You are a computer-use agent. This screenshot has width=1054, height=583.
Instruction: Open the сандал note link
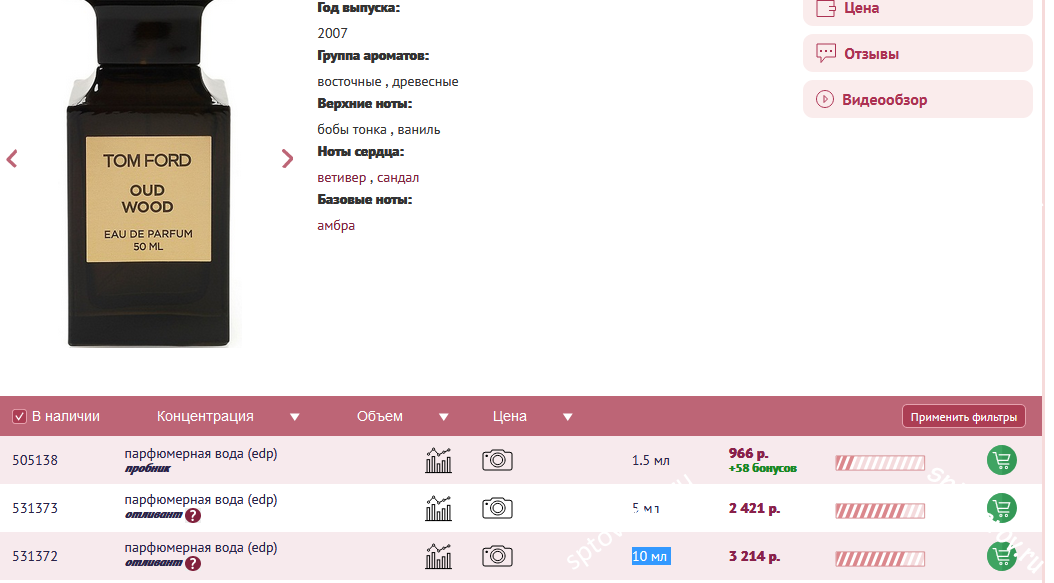[x=398, y=178]
